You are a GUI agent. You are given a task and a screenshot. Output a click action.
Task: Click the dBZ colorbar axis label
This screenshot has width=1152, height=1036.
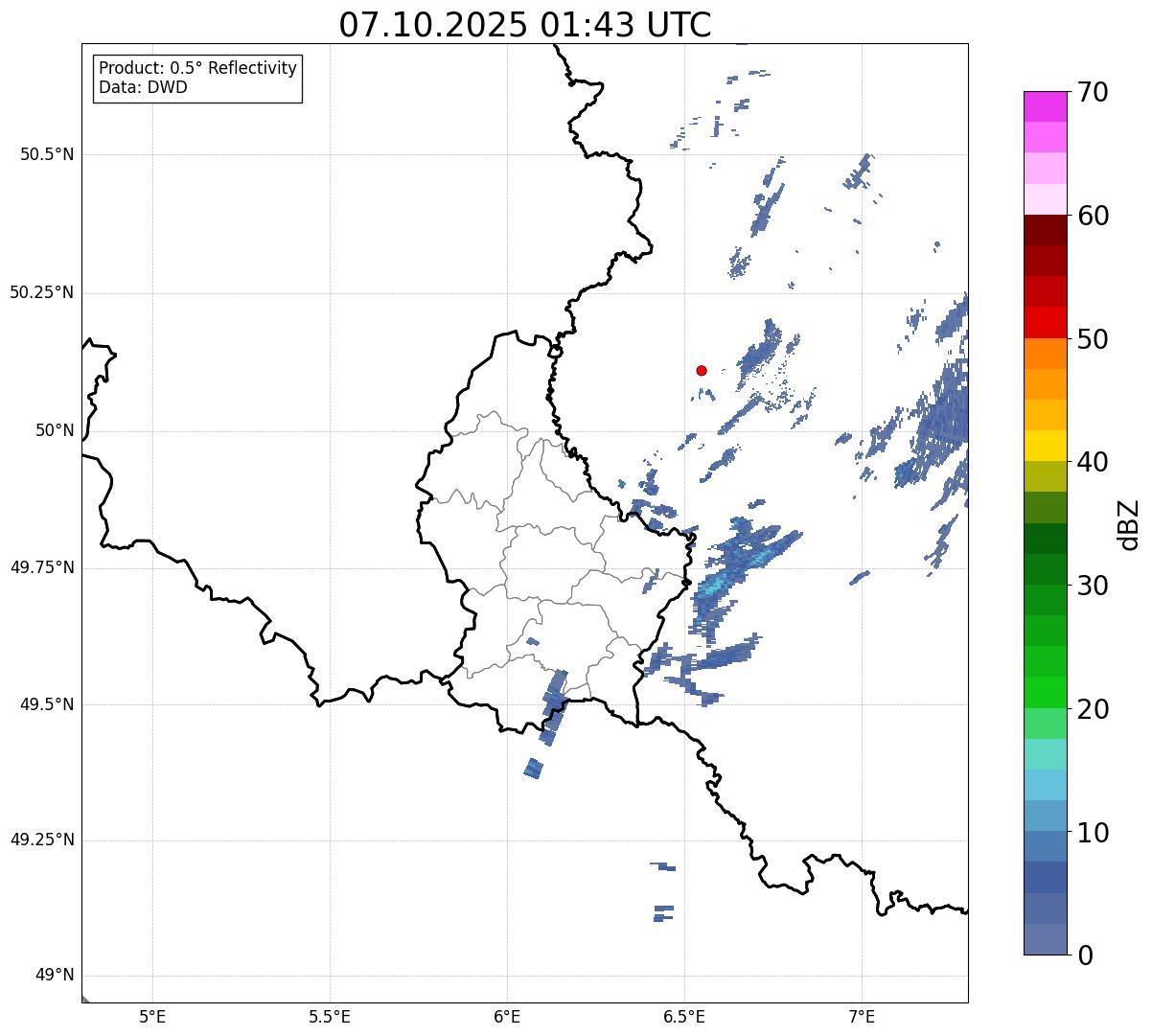[x=1129, y=524]
